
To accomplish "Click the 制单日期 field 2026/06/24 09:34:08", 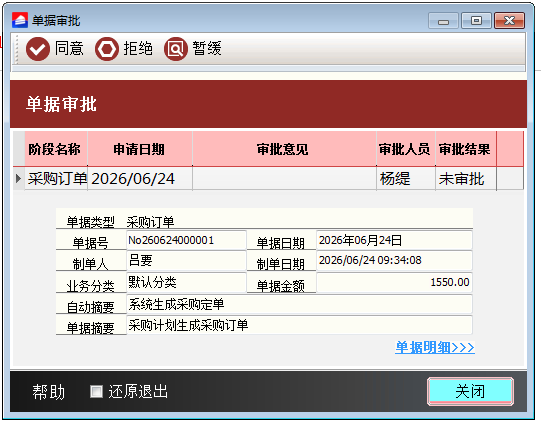I will [394, 260].
